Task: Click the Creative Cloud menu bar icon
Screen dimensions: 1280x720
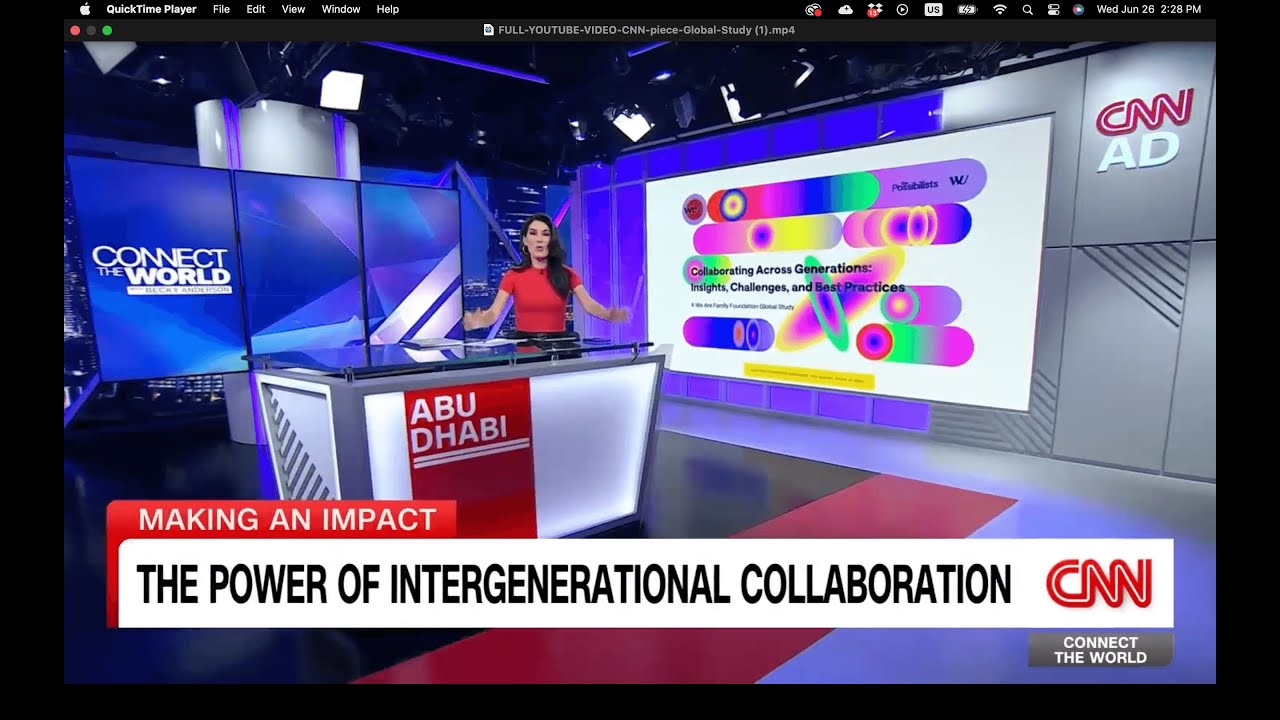Action: (813, 9)
